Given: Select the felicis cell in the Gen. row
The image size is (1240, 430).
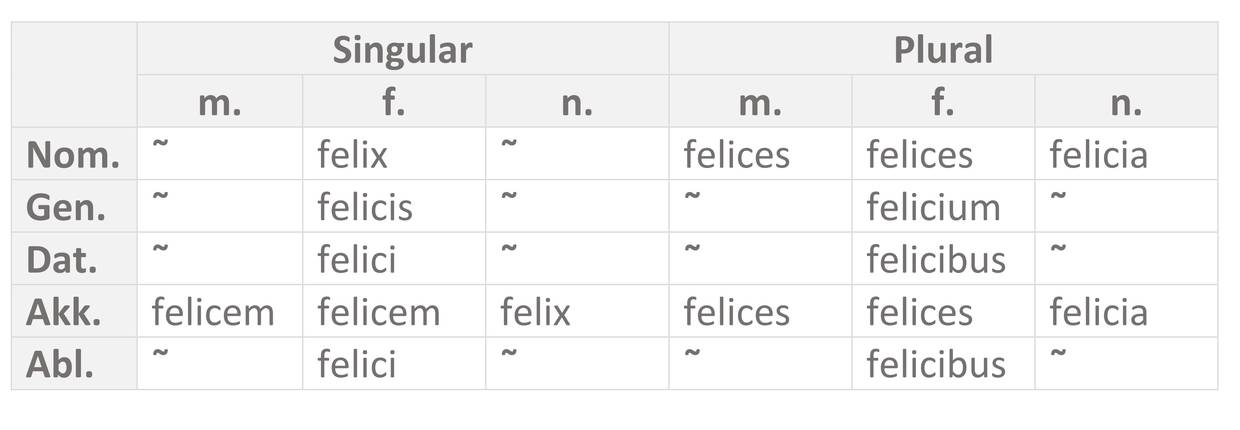Looking at the screenshot, I should click(365, 207).
